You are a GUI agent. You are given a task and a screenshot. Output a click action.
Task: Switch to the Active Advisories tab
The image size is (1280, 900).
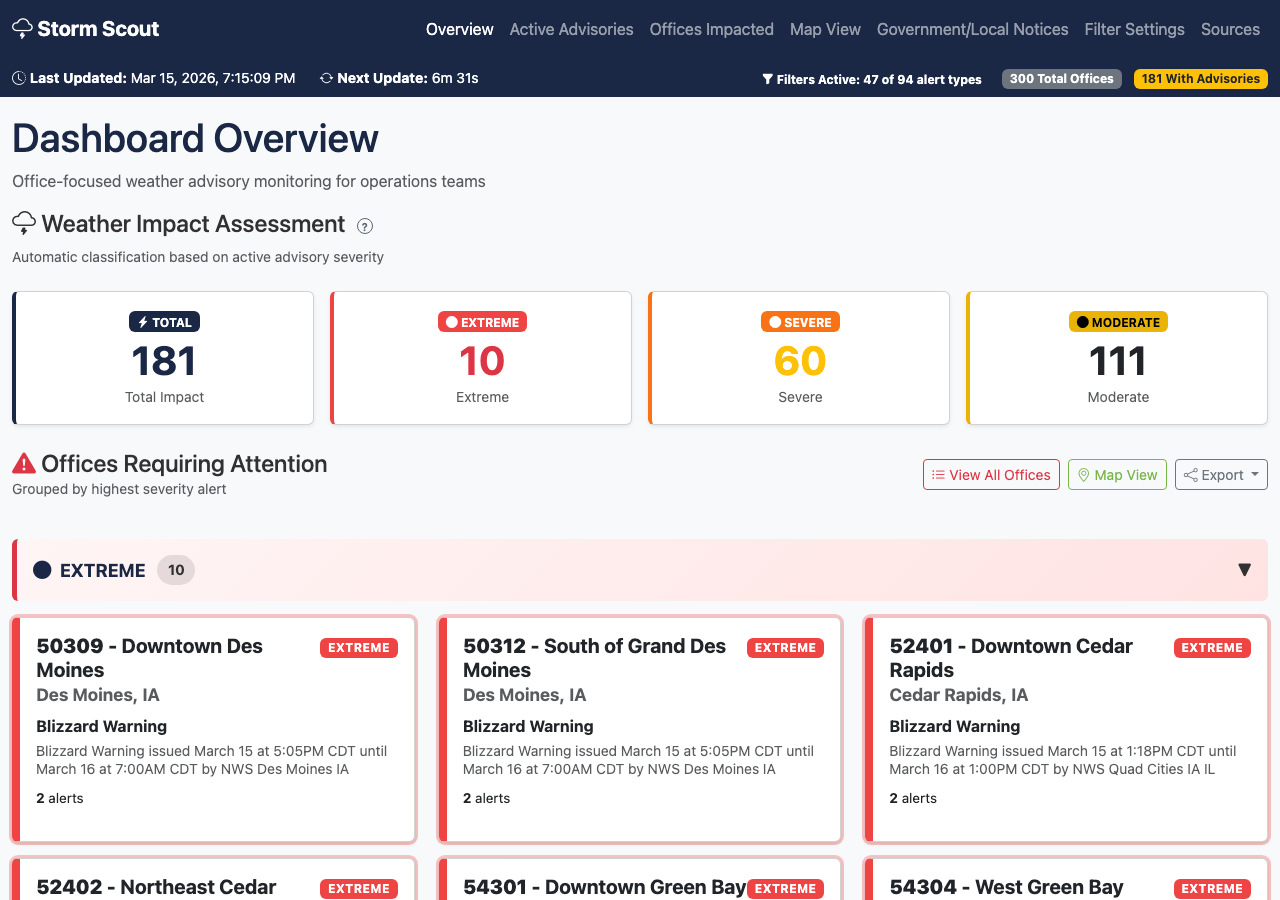[x=571, y=29]
